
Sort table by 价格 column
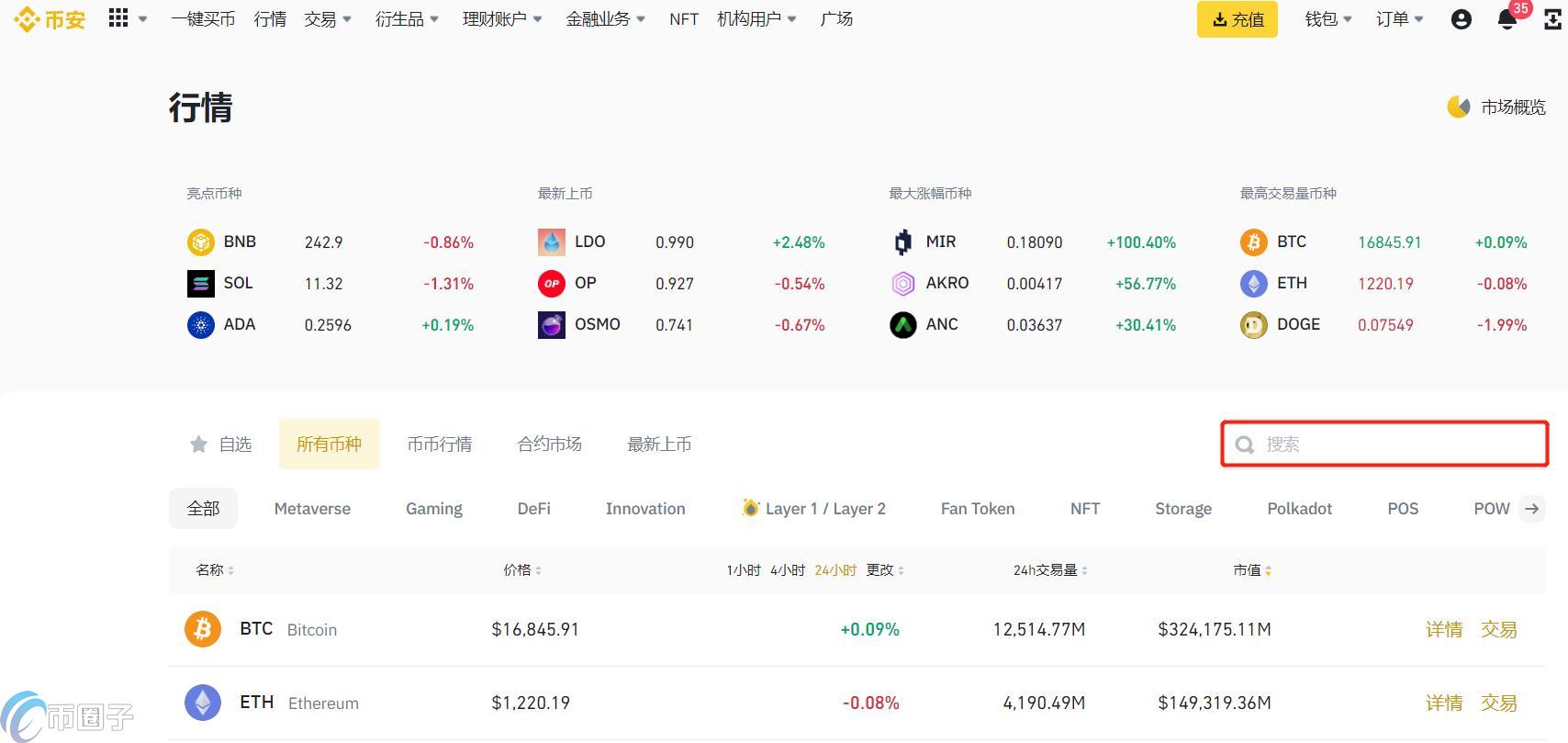coord(522,570)
